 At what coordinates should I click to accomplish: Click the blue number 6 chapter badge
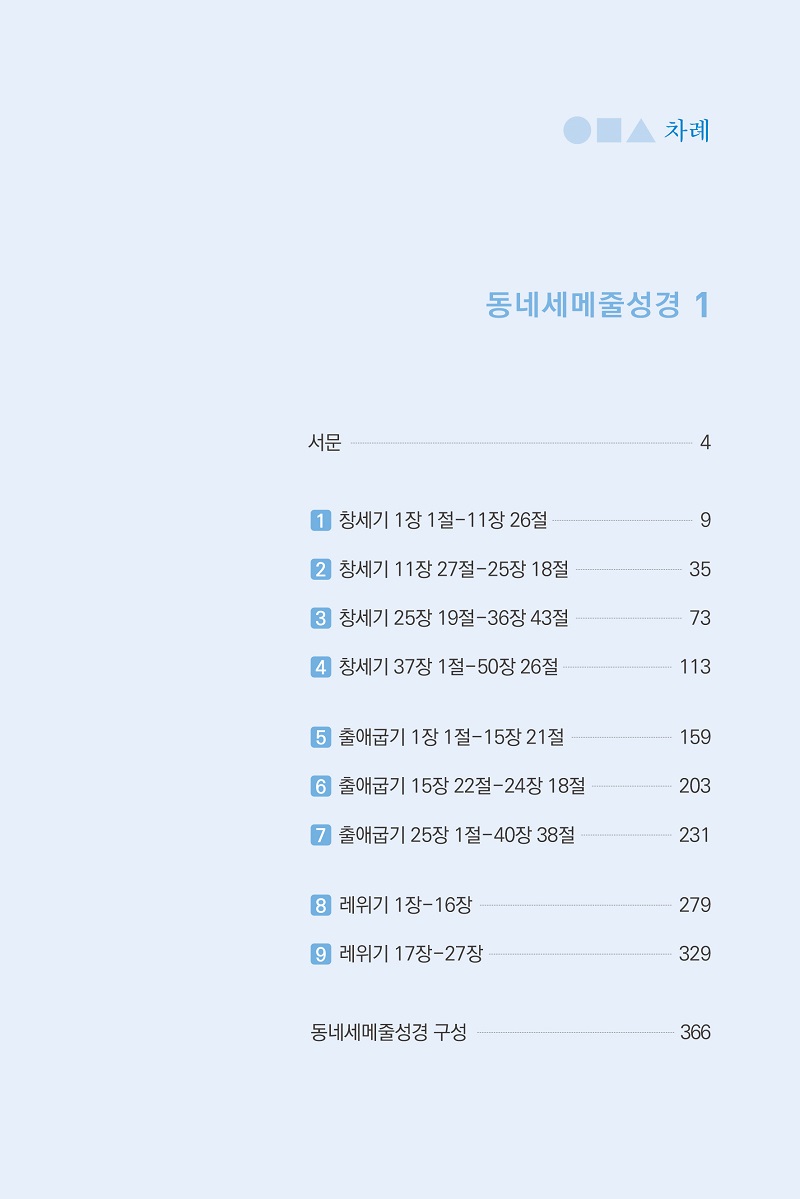pos(320,786)
